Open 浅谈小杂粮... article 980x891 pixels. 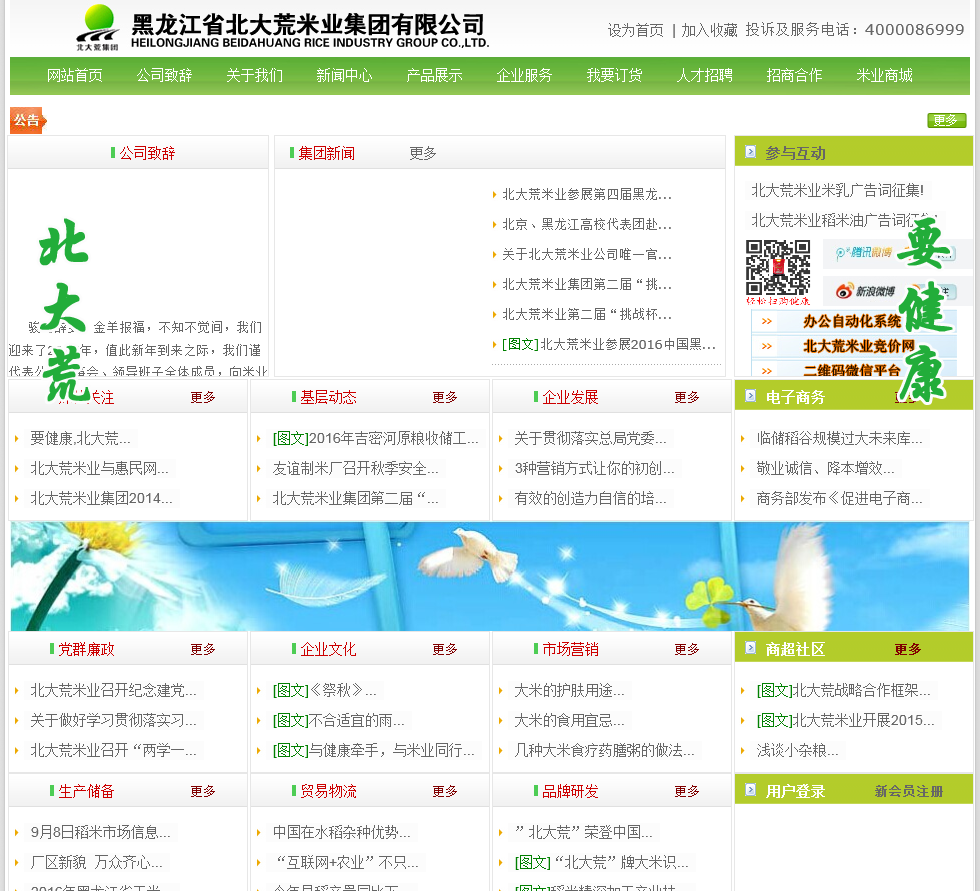798,750
